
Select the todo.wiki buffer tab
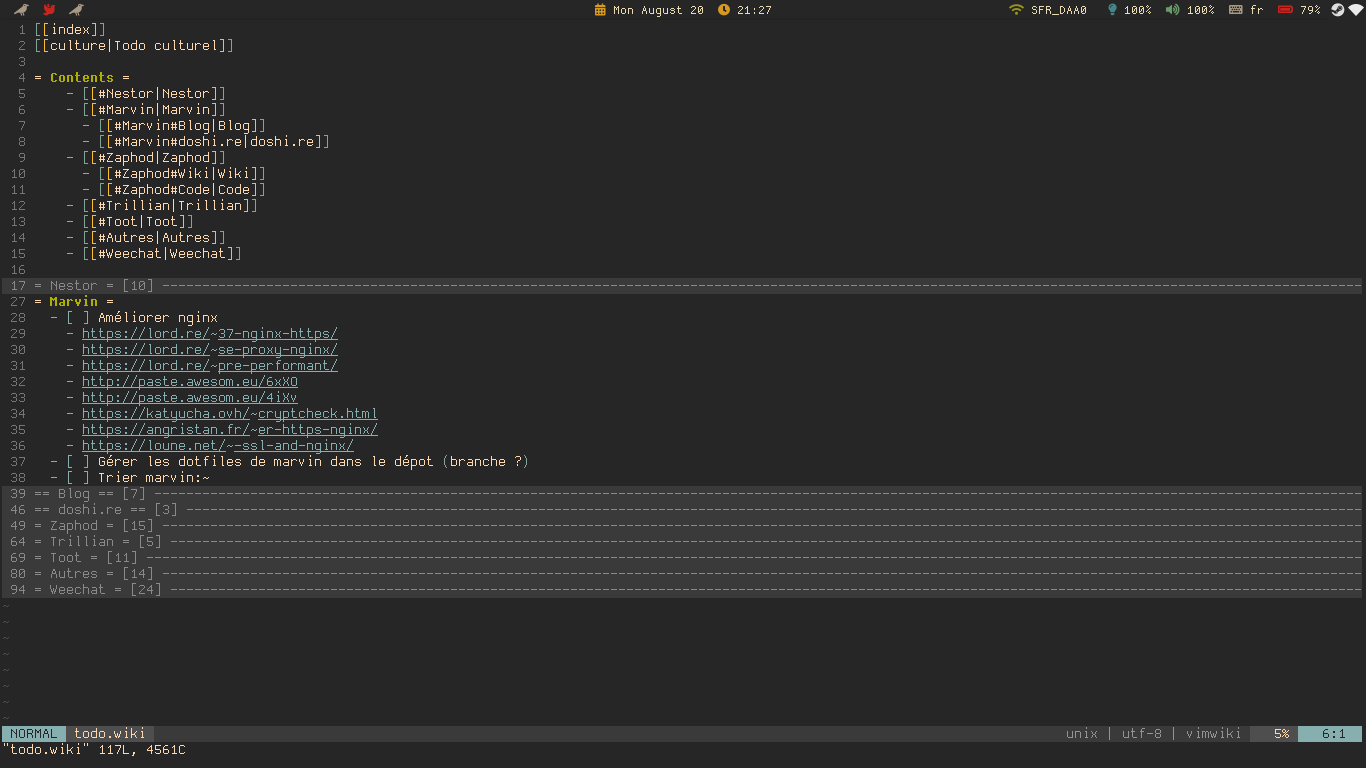click(109, 733)
